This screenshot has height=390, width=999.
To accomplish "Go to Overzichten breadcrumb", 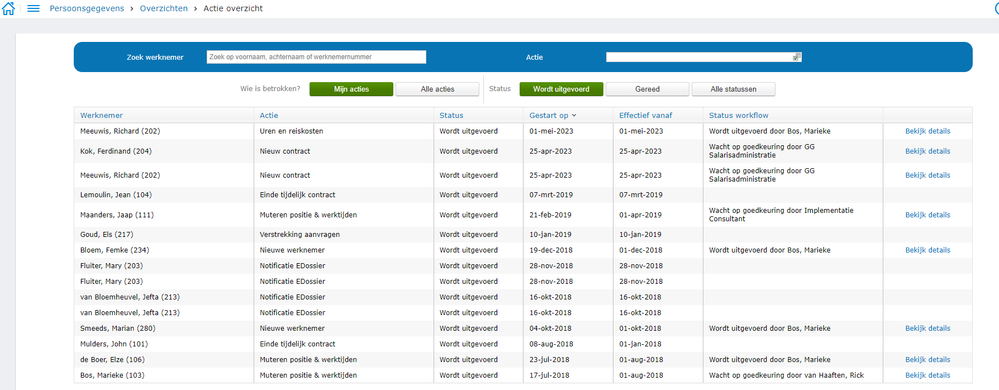I will [x=164, y=8].
